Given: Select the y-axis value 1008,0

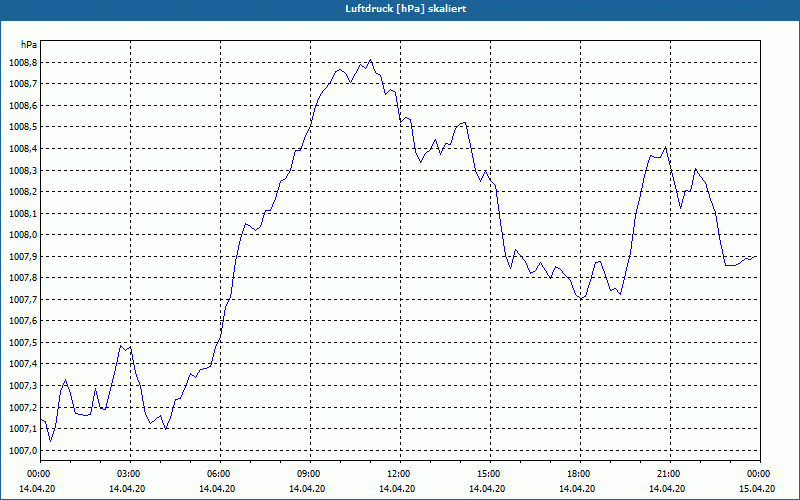Looking at the screenshot, I should pos(22,235).
